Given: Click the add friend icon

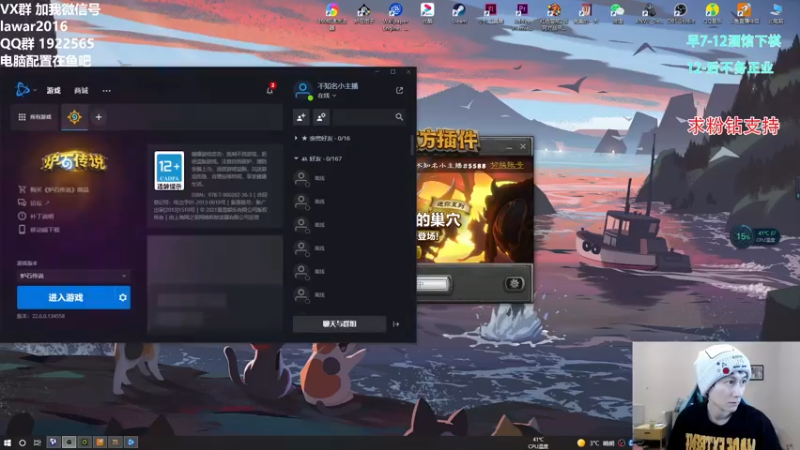Looking at the screenshot, I should coord(301,117).
